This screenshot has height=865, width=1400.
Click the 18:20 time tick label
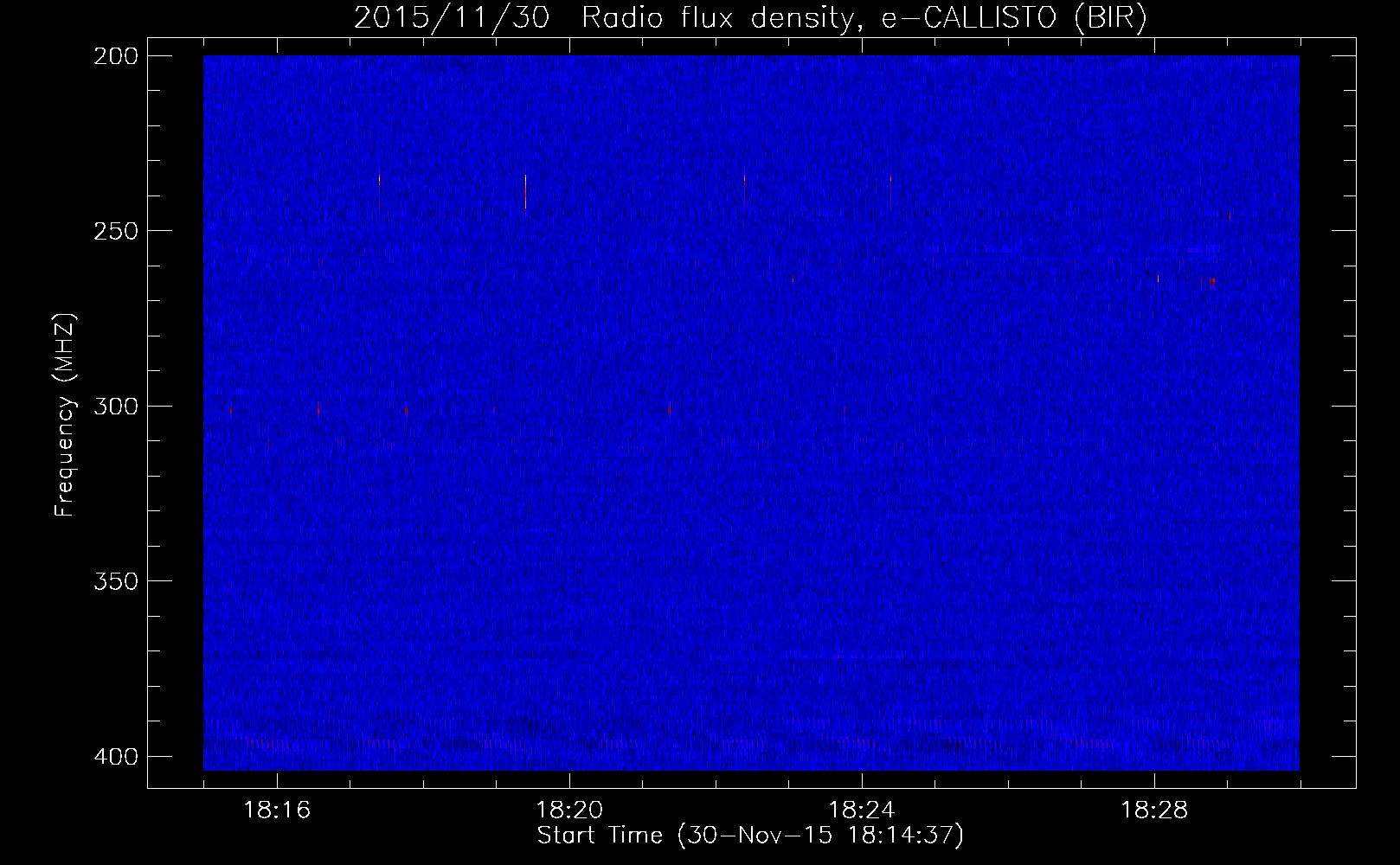[x=569, y=811]
